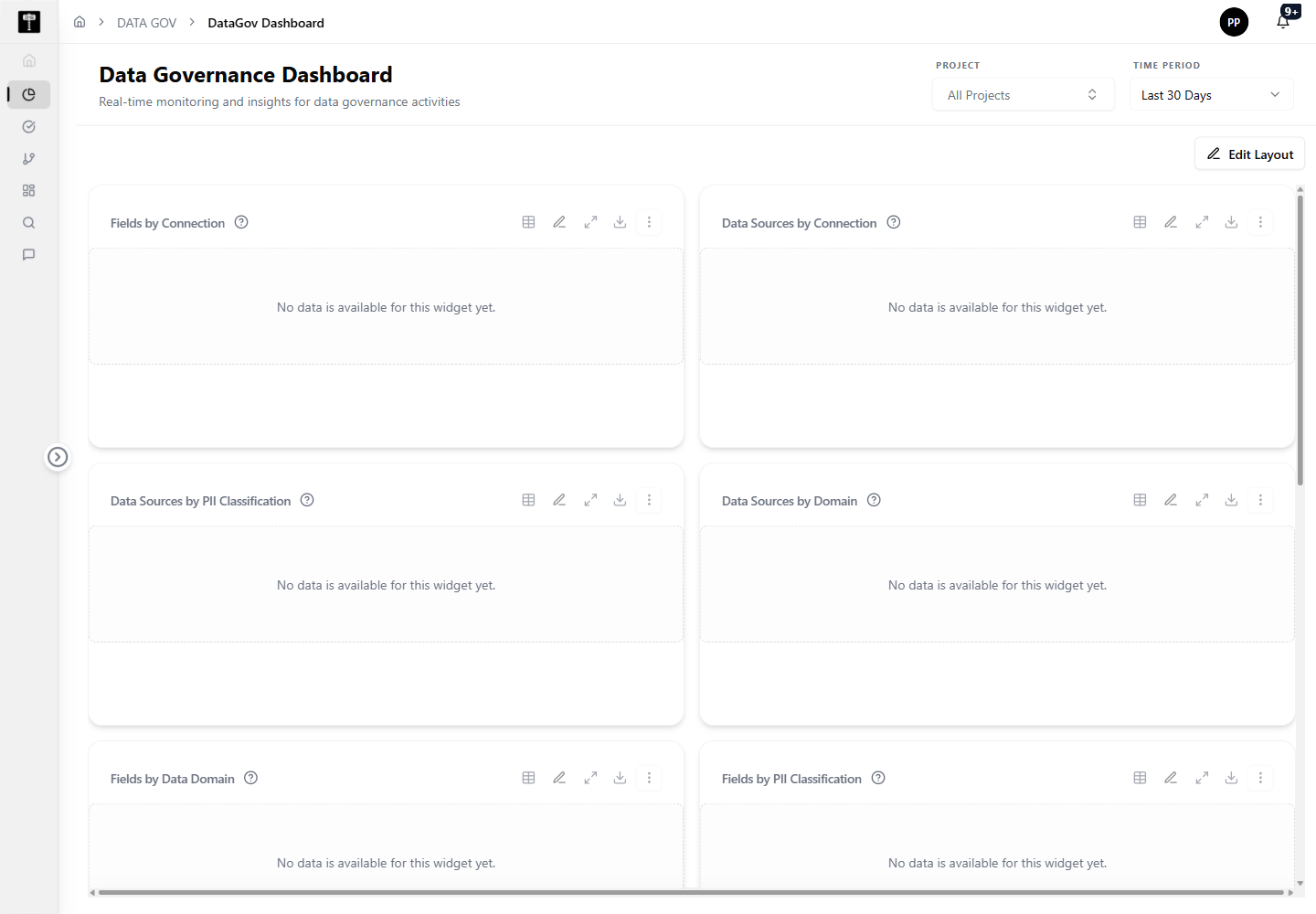This screenshot has height=914, width=1316.
Task: Show help for Fields by PII Classification
Action: click(878, 778)
